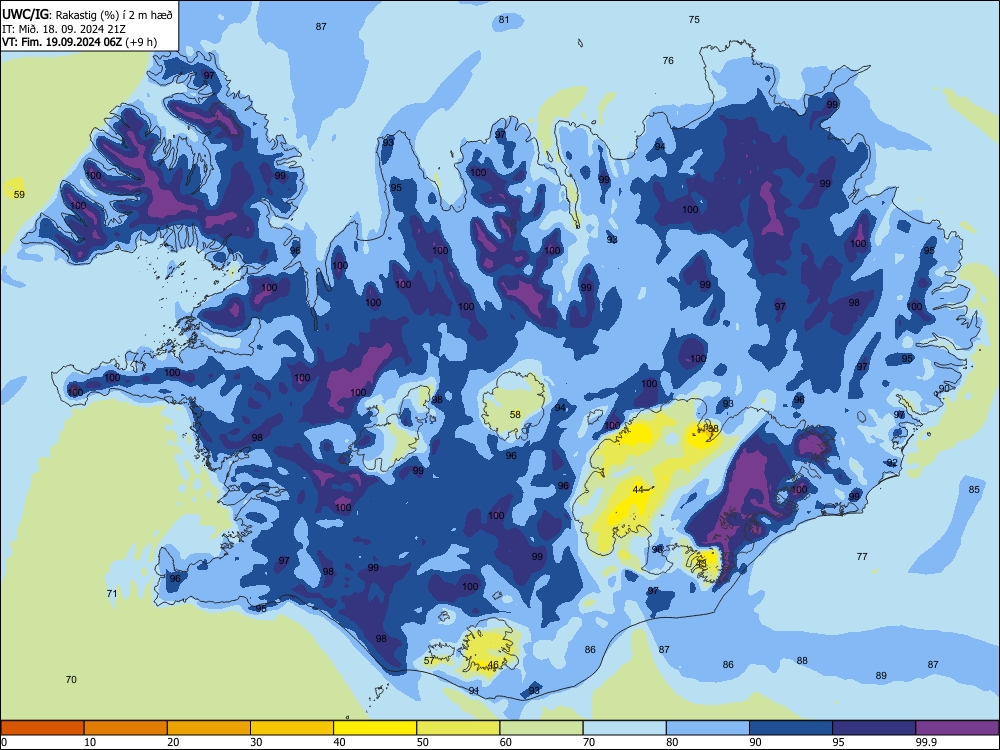Select the '89' value in the southeast ocean
This screenshot has width=1000, height=750.
[x=881, y=675]
